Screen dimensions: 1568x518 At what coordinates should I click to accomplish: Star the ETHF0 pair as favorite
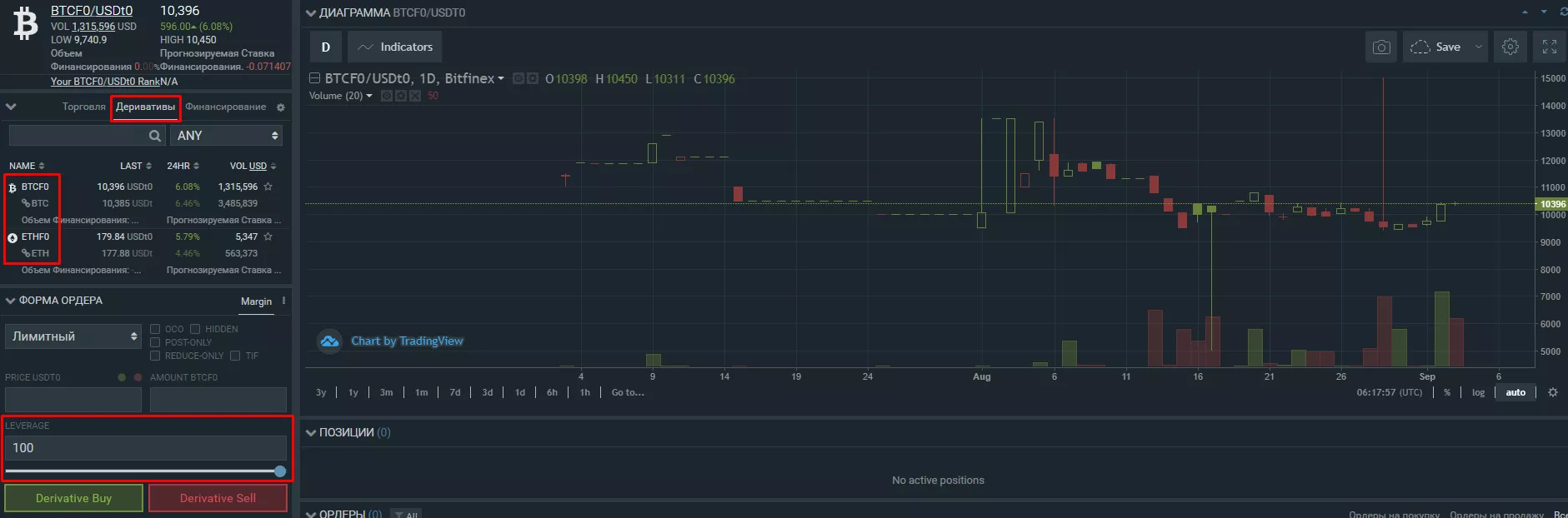(x=268, y=237)
